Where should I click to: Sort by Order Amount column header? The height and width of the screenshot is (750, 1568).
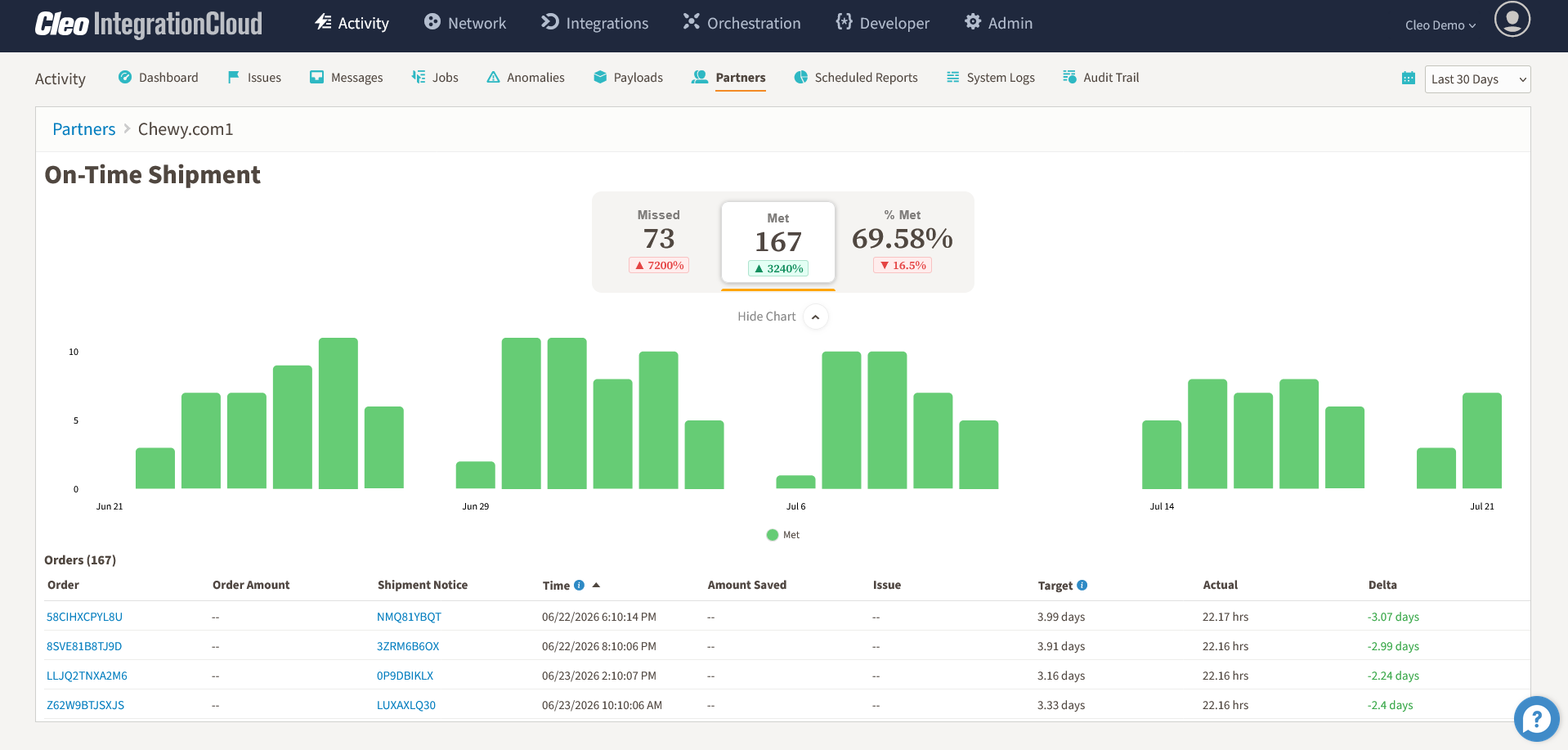[251, 585]
